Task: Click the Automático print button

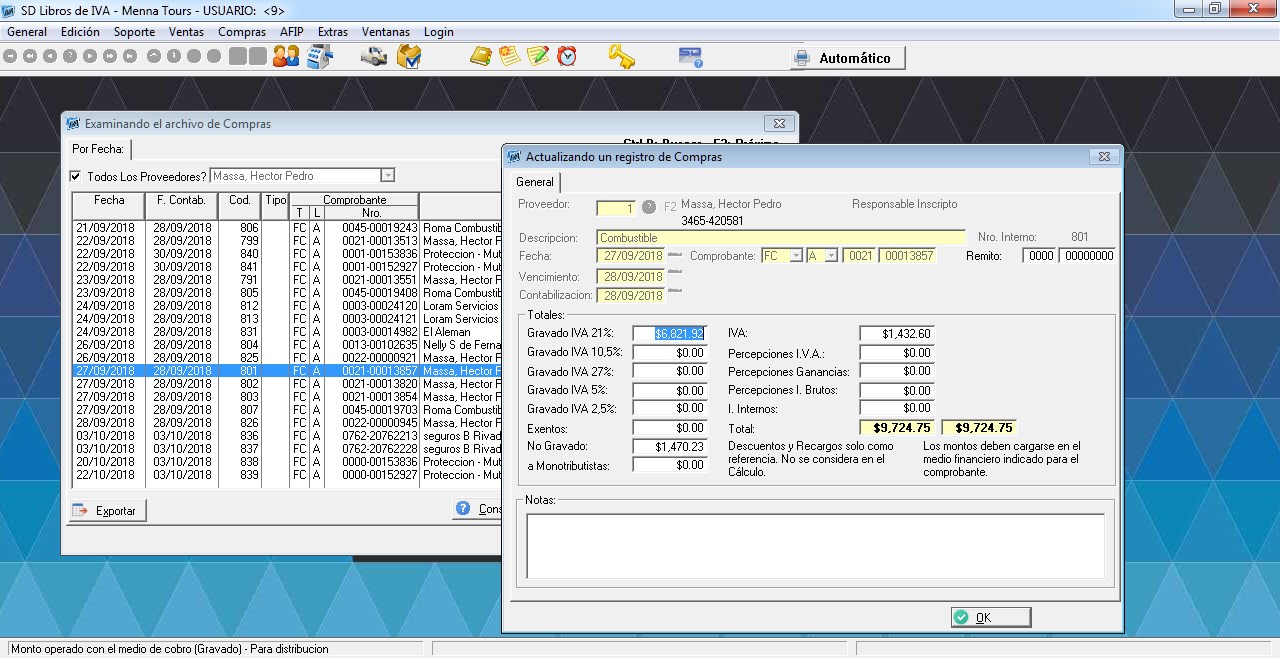Action: tap(847, 58)
